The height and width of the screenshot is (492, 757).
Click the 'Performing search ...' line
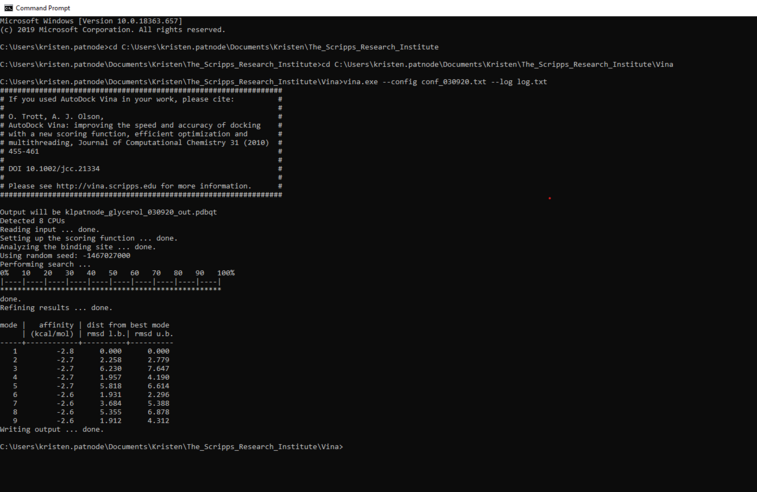coord(45,265)
